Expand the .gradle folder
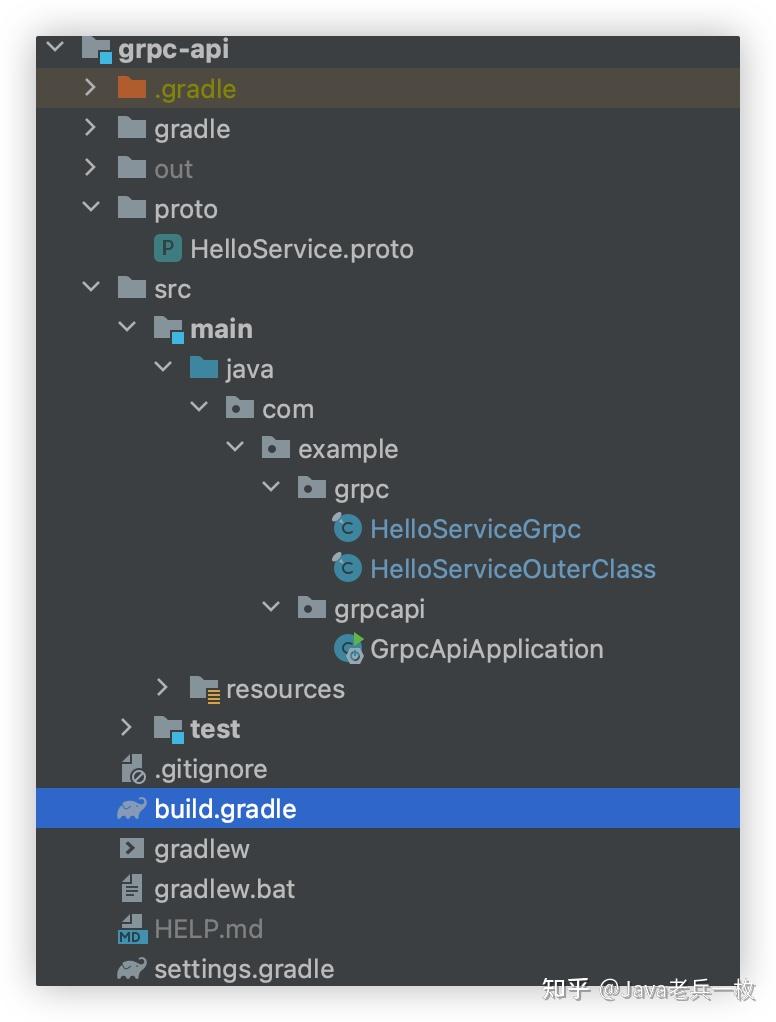The width and height of the screenshot is (776, 1022). point(91,88)
